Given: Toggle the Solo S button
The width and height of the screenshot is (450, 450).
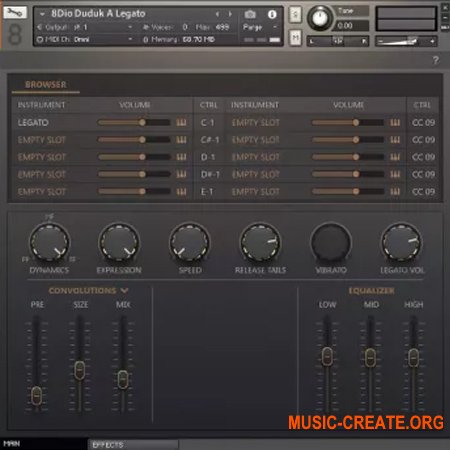Looking at the screenshot, I should 295,14.
